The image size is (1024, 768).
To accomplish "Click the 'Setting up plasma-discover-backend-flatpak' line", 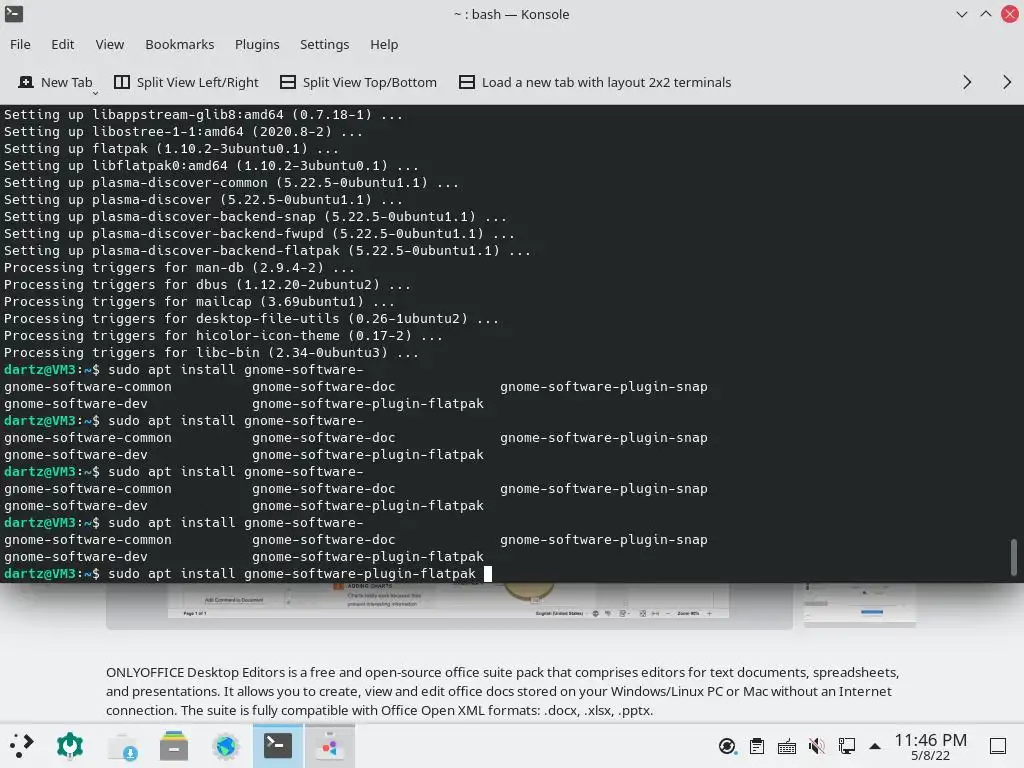I will [267, 251].
